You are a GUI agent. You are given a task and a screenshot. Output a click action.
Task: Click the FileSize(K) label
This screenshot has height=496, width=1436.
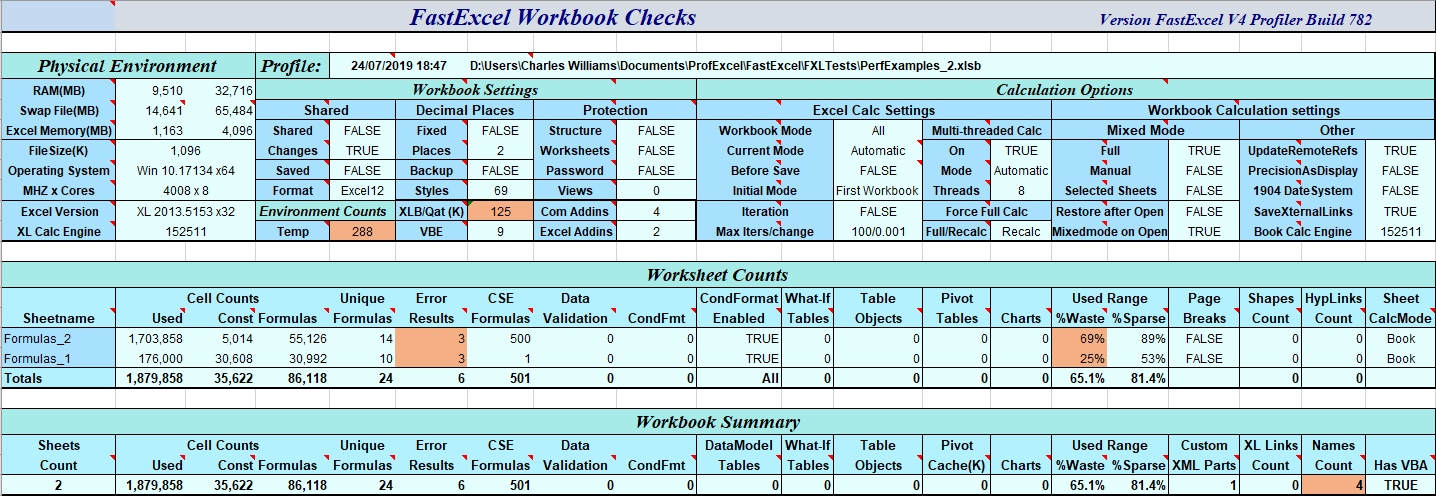point(58,150)
